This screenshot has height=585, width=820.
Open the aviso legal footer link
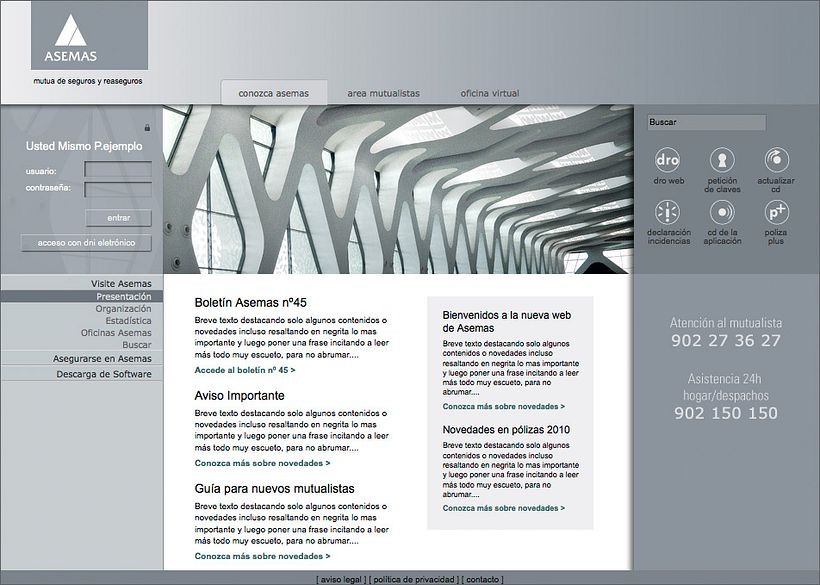[x=341, y=579]
